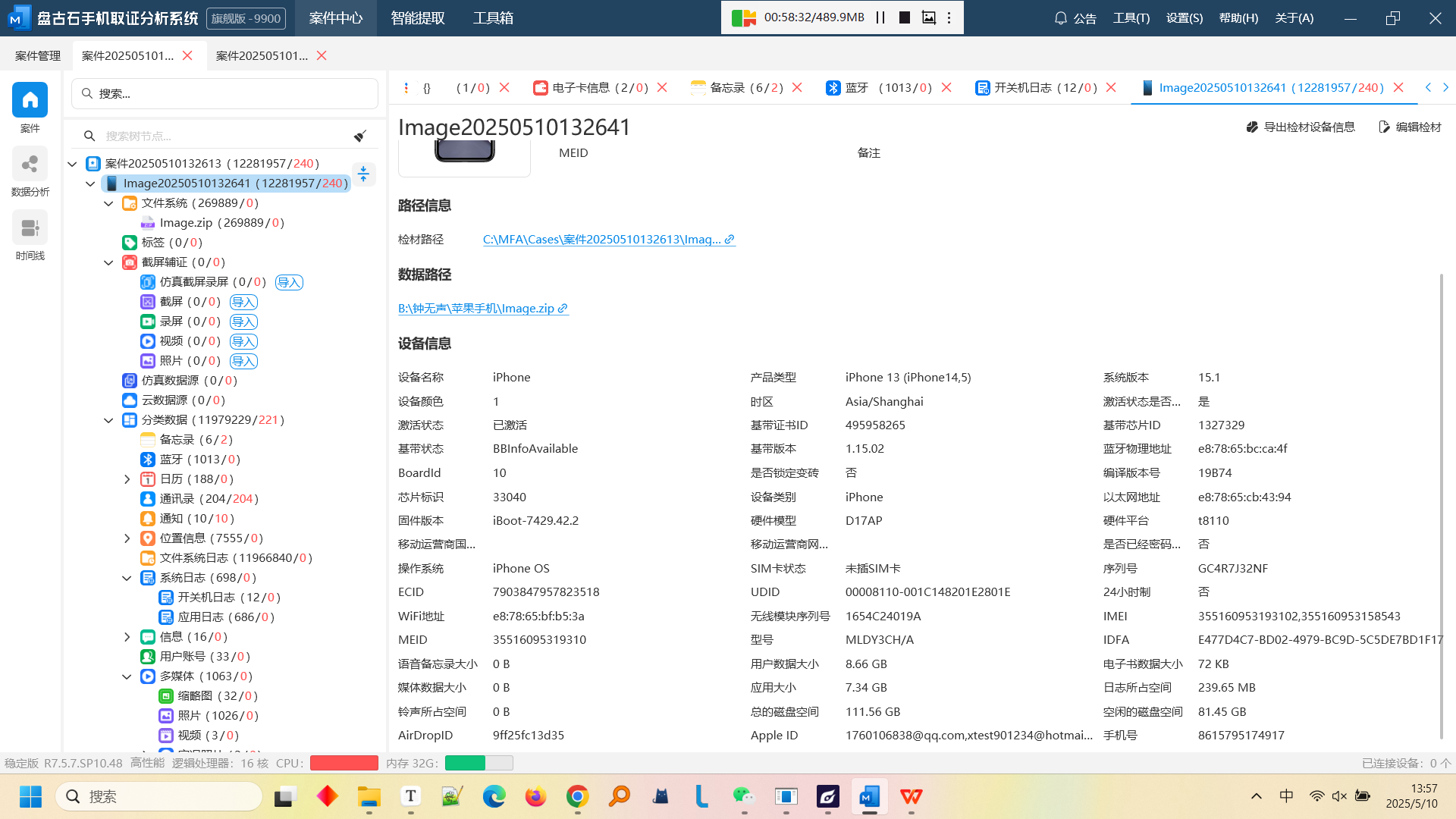The height and width of the screenshot is (819, 1456).
Task: Click the clear brush icon in tree search
Action: (360, 136)
